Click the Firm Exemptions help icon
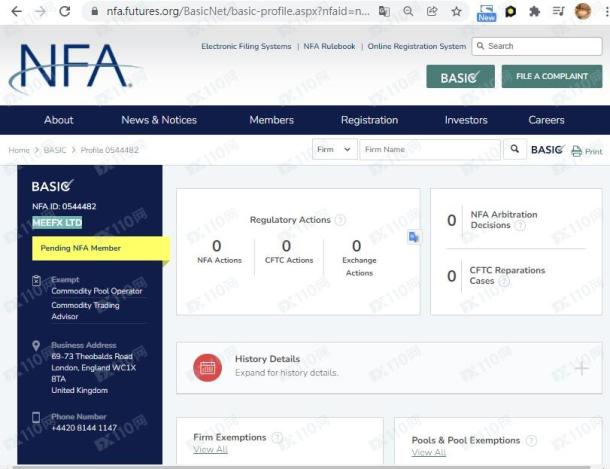The height and width of the screenshot is (469, 610). point(277,438)
